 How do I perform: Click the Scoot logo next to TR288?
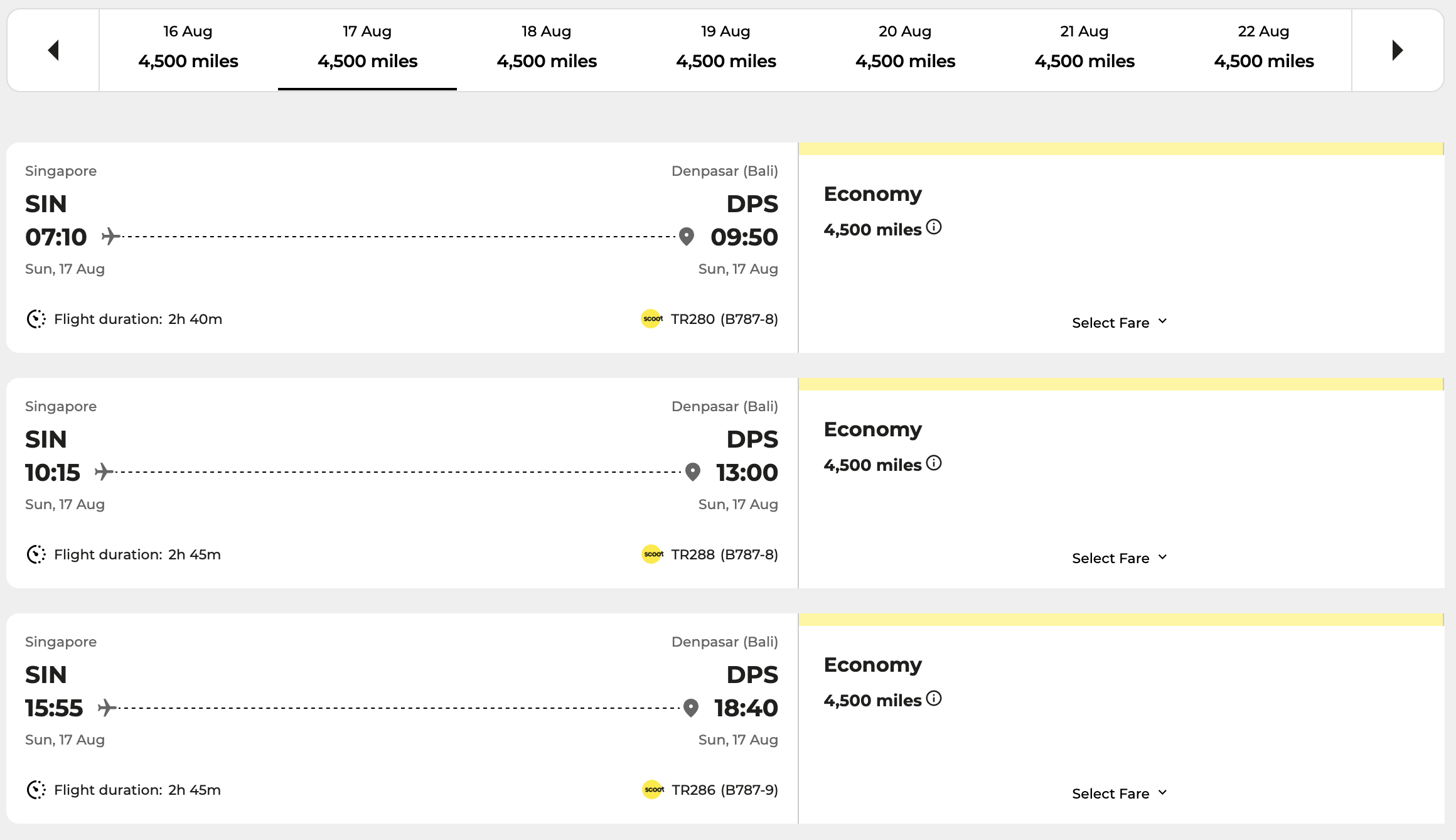click(653, 554)
